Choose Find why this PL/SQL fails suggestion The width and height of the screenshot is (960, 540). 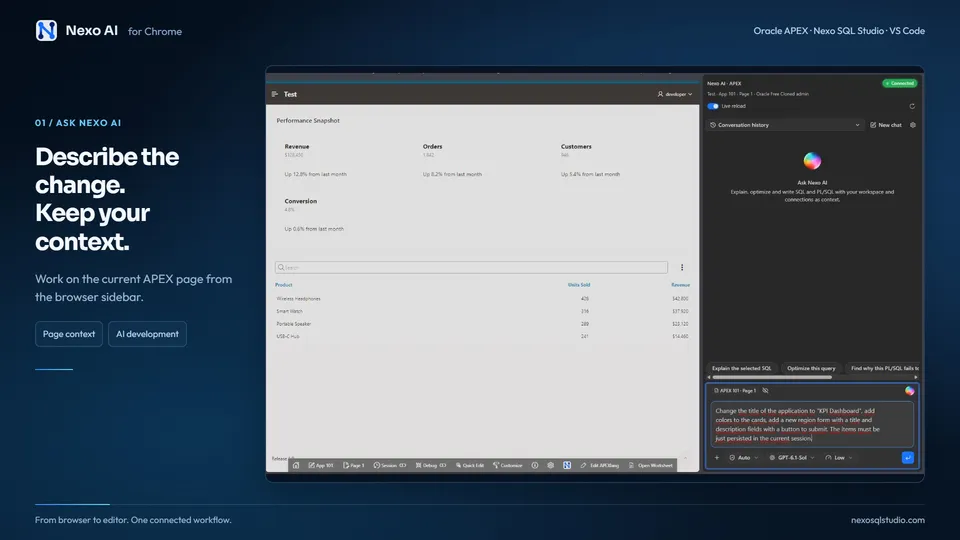click(x=884, y=368)
